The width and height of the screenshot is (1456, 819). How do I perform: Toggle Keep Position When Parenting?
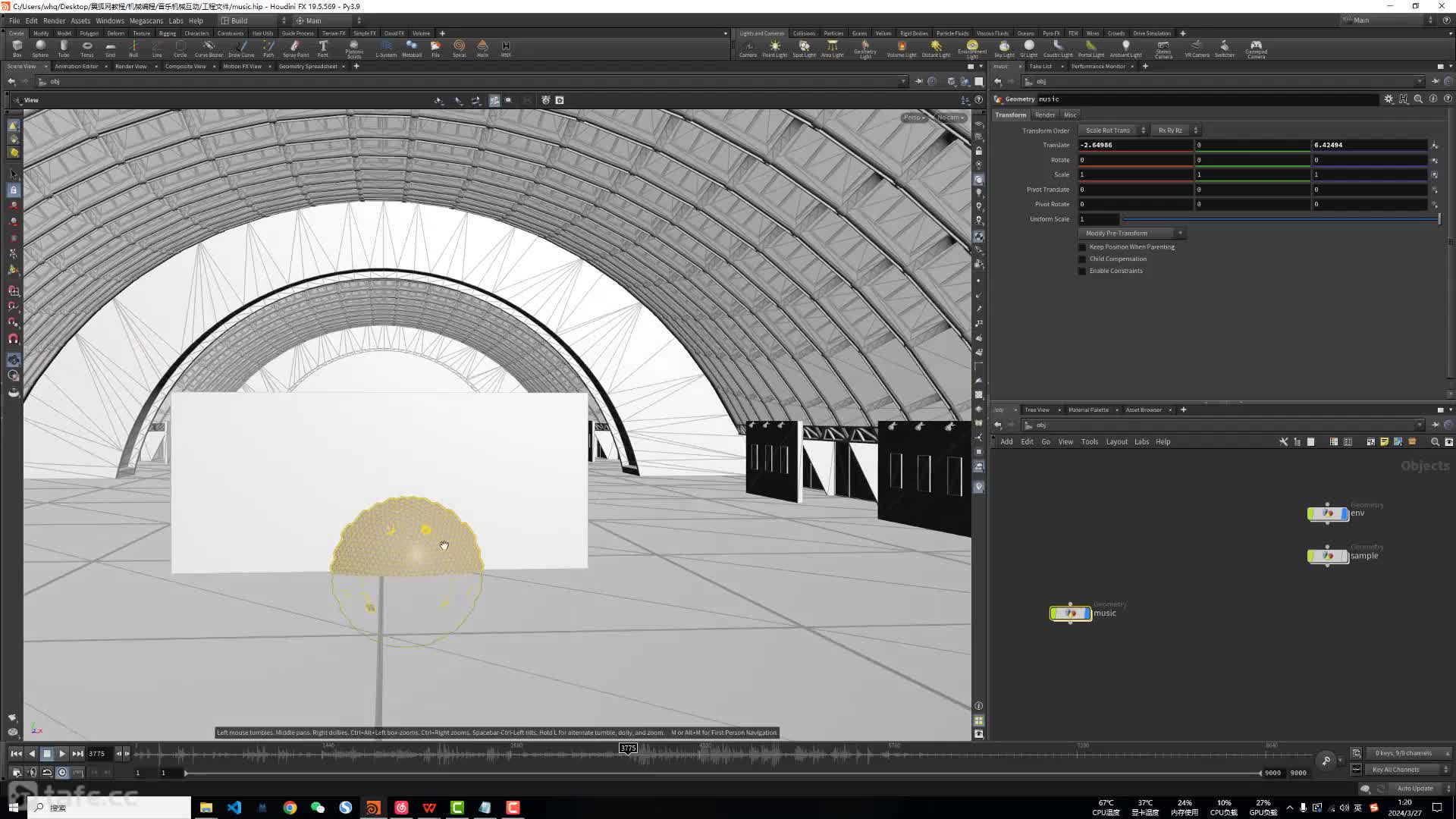point(1082,247)
